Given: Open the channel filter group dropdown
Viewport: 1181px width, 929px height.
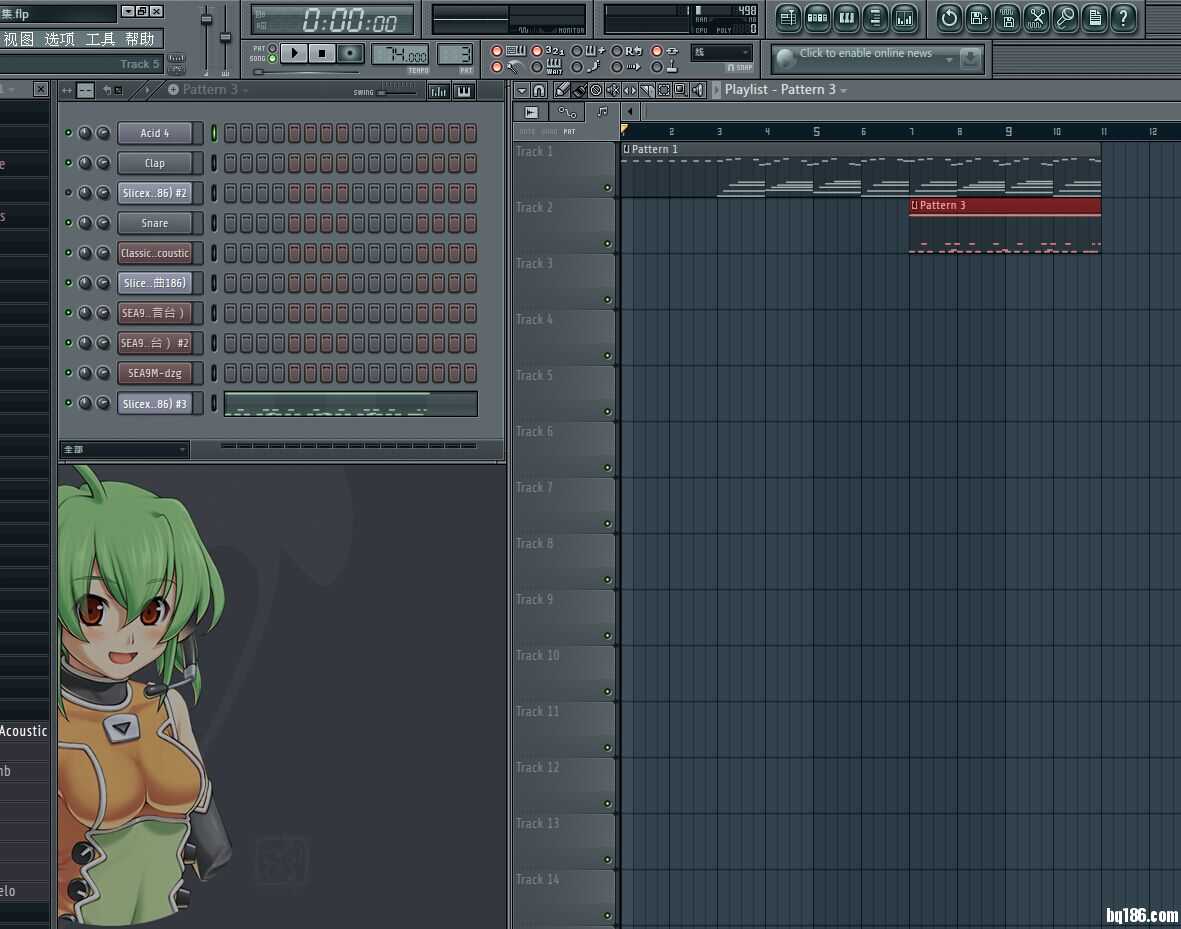Looking at the screenshot, I should click(124, 450).
